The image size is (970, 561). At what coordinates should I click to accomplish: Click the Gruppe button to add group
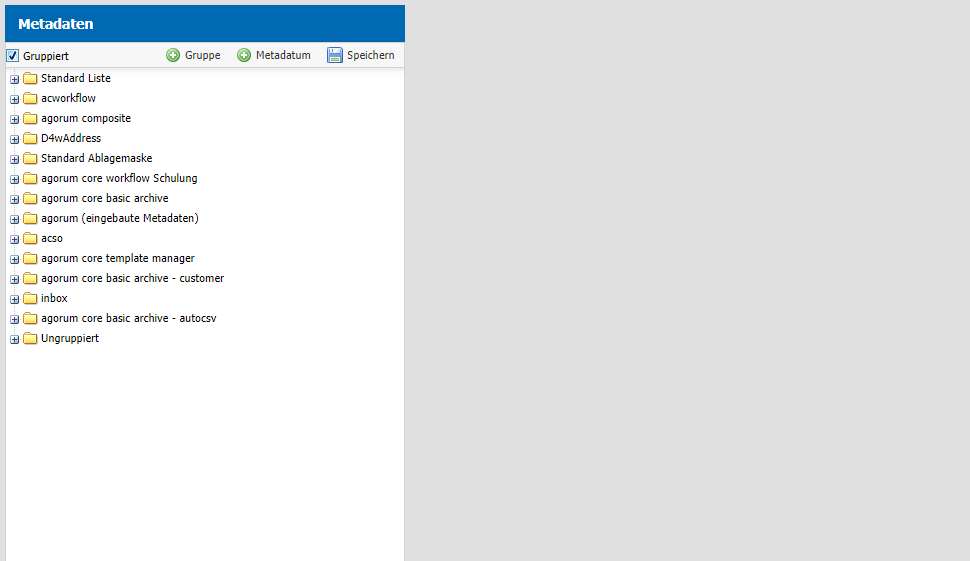[193, 55]
